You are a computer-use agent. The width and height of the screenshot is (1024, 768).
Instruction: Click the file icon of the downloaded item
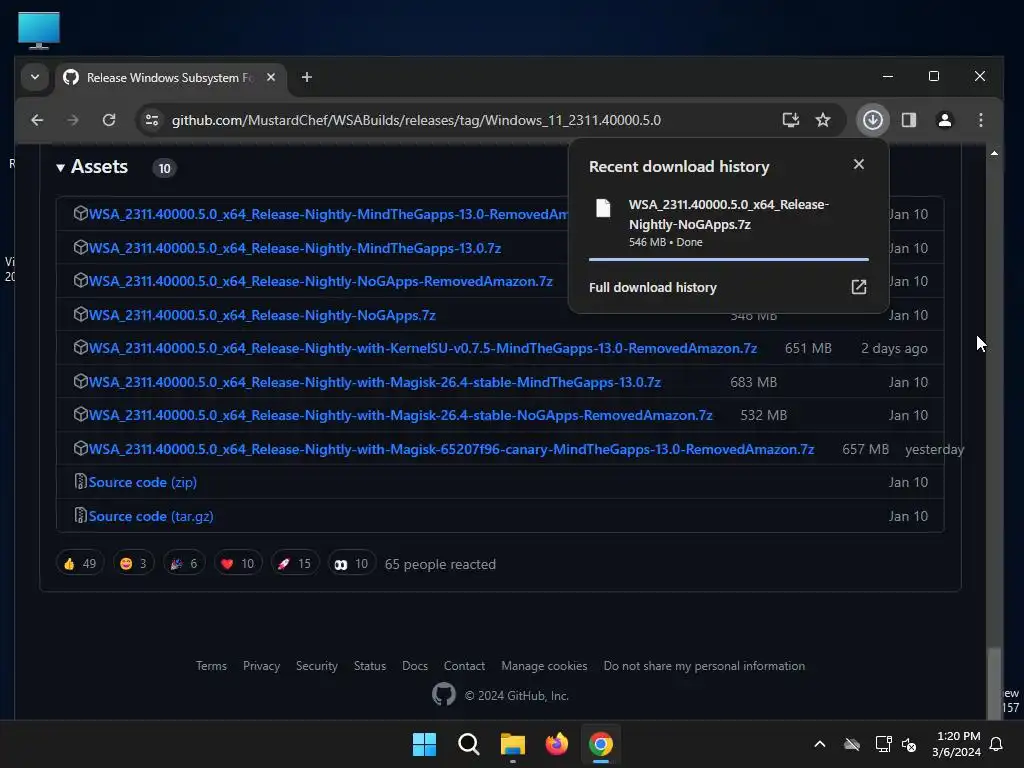[x=603, y=208]
